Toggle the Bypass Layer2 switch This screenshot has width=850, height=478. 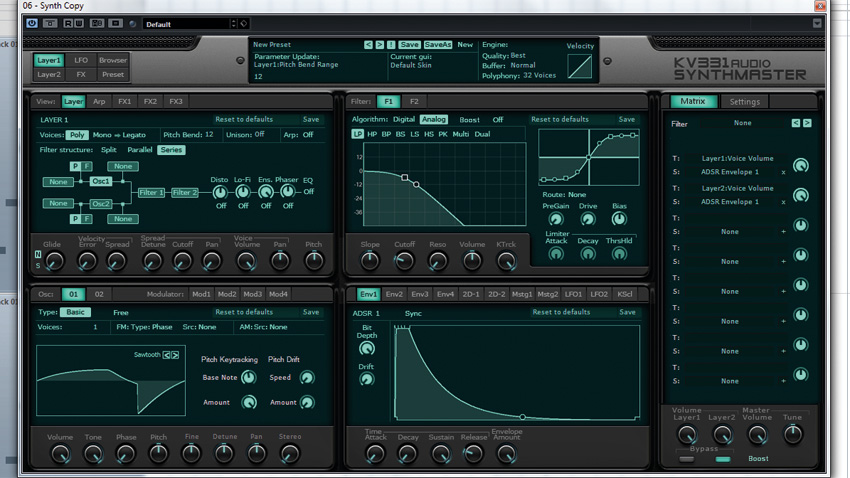tap(723, 459)
